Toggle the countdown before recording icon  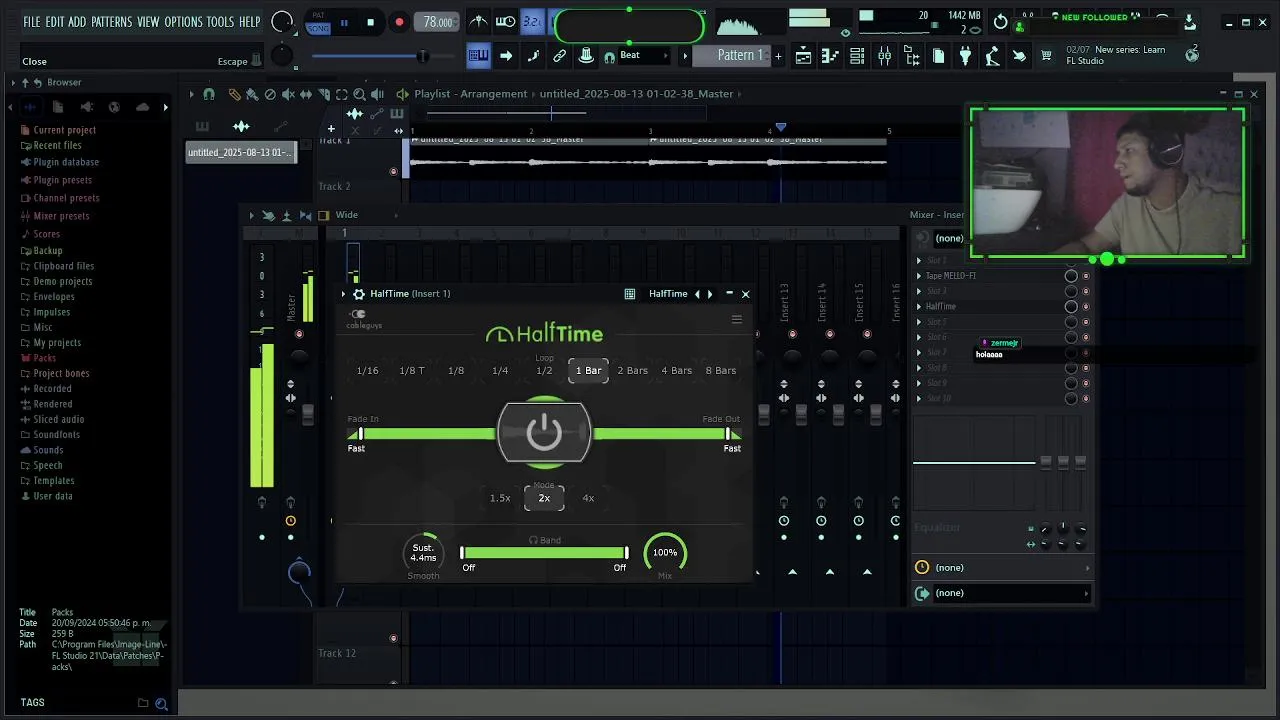click(533, 22)
